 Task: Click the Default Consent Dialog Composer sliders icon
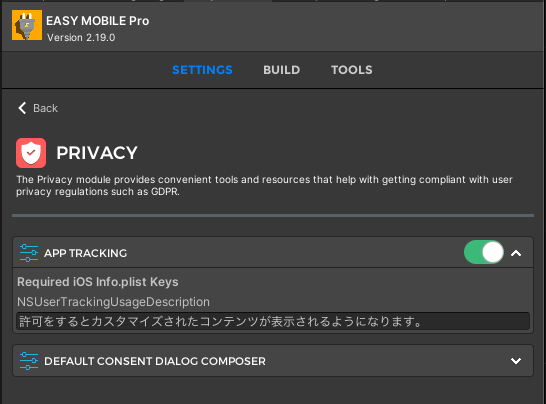[x=29, y=361]
